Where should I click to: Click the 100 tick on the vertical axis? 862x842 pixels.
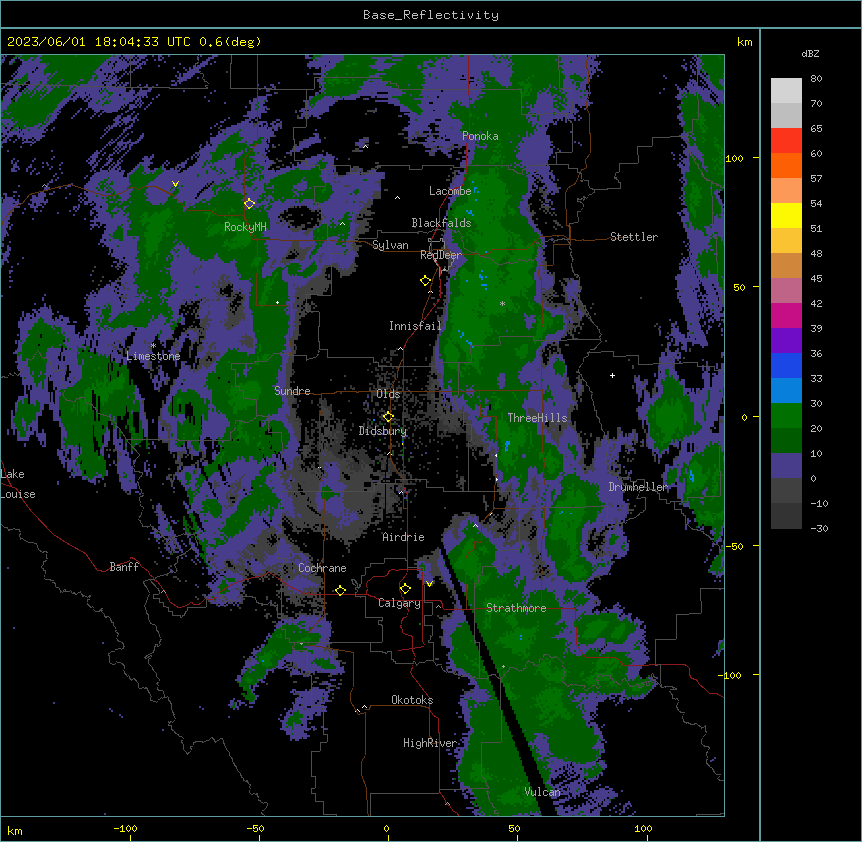(x=734, y=158)
